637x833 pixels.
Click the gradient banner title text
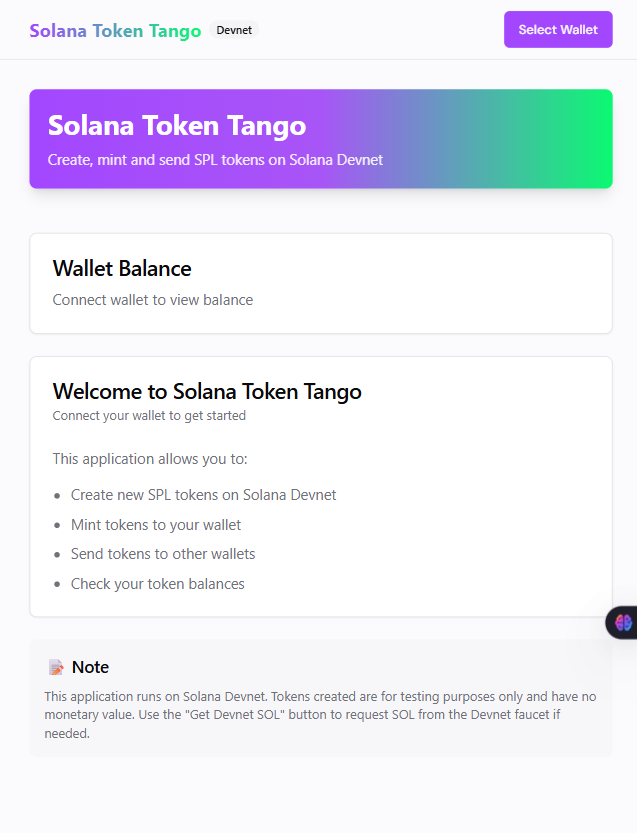[177, 126]
